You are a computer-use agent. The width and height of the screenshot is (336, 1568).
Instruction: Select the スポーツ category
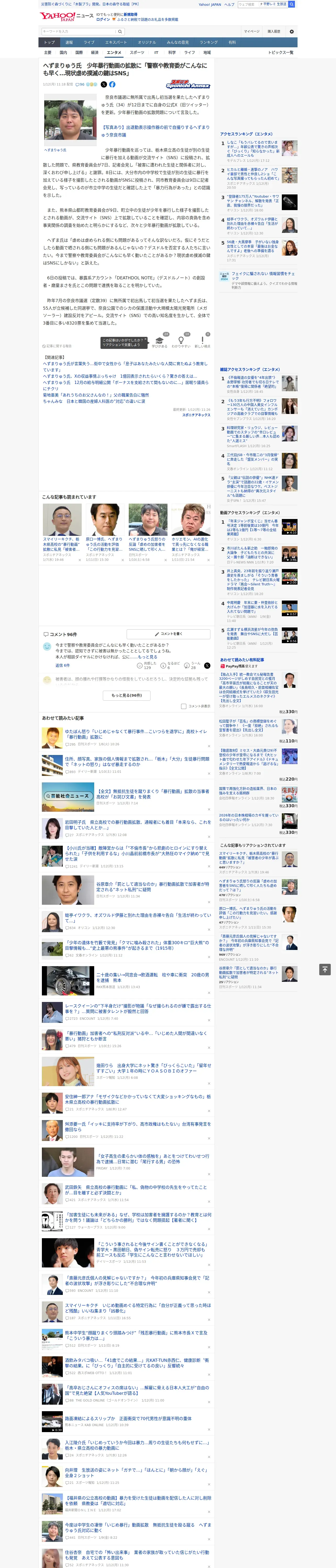[137, 52]
